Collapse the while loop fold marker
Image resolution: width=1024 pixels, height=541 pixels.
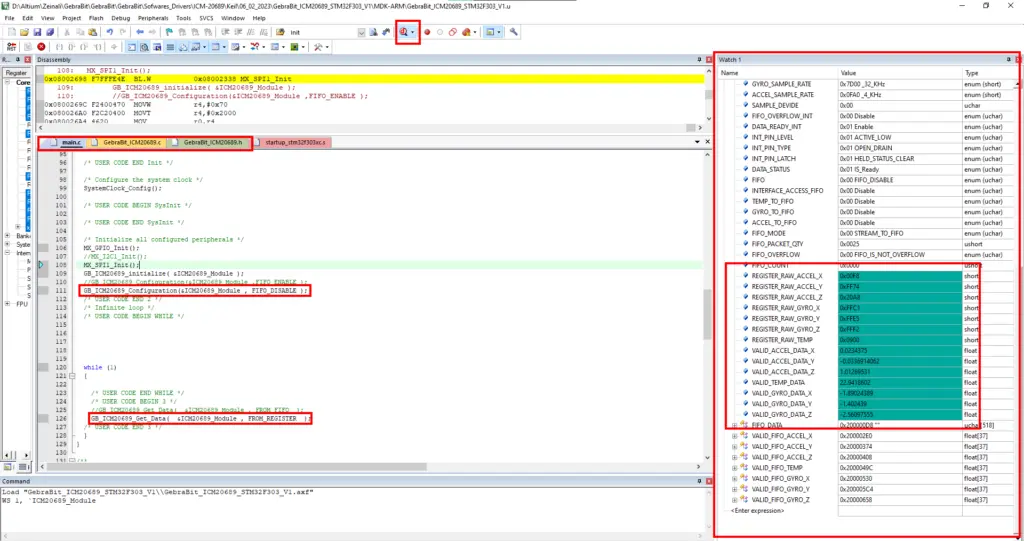72,376
